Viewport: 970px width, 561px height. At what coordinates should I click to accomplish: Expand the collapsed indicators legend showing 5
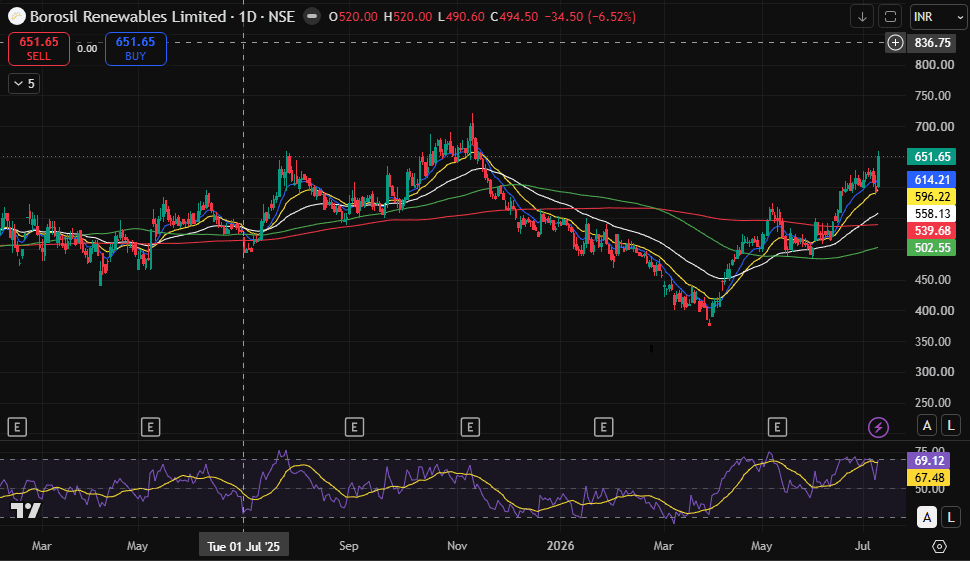pos(24,84)
